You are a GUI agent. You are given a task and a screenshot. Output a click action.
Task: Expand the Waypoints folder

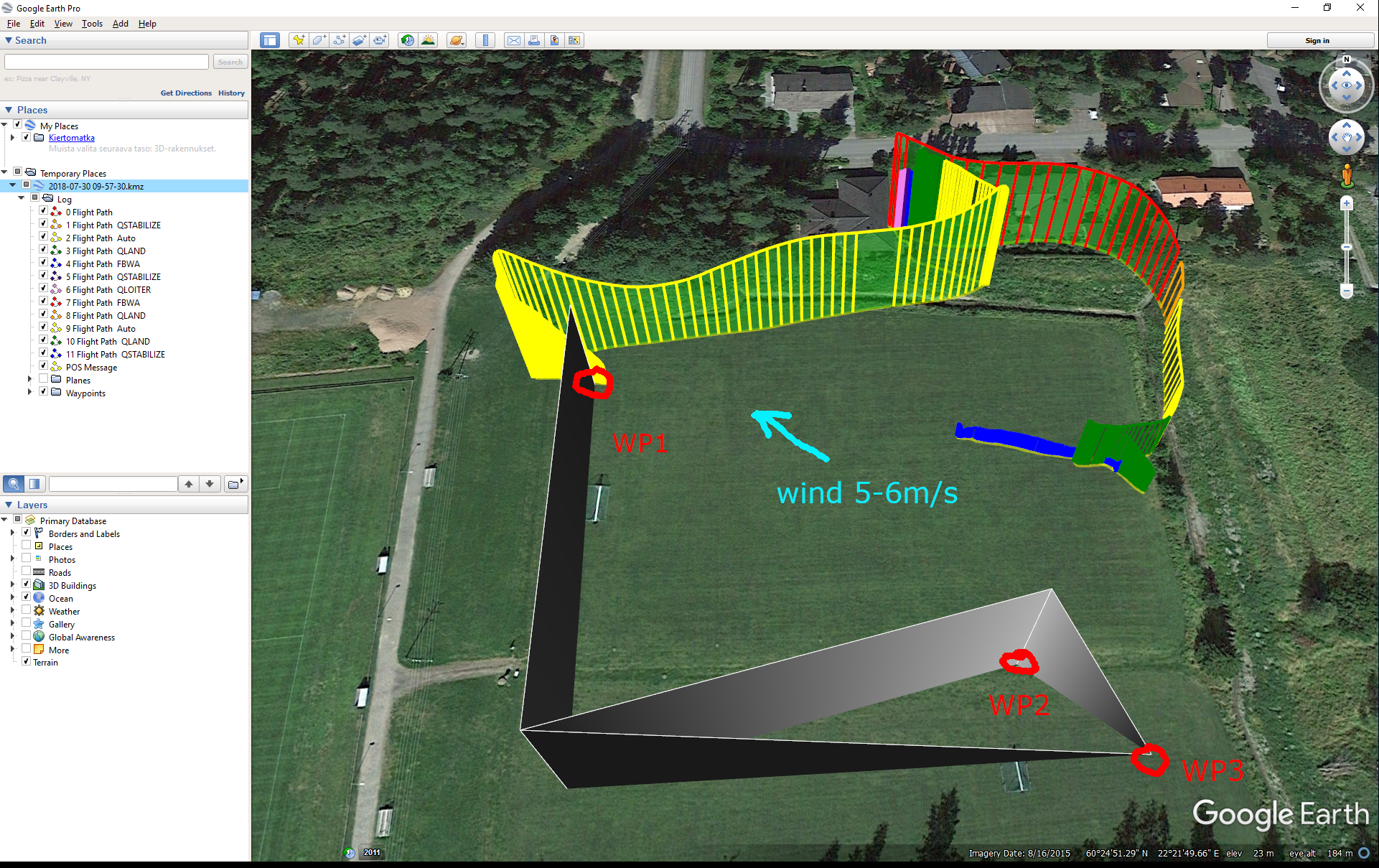pyautogui.click(x=29, y=393)
